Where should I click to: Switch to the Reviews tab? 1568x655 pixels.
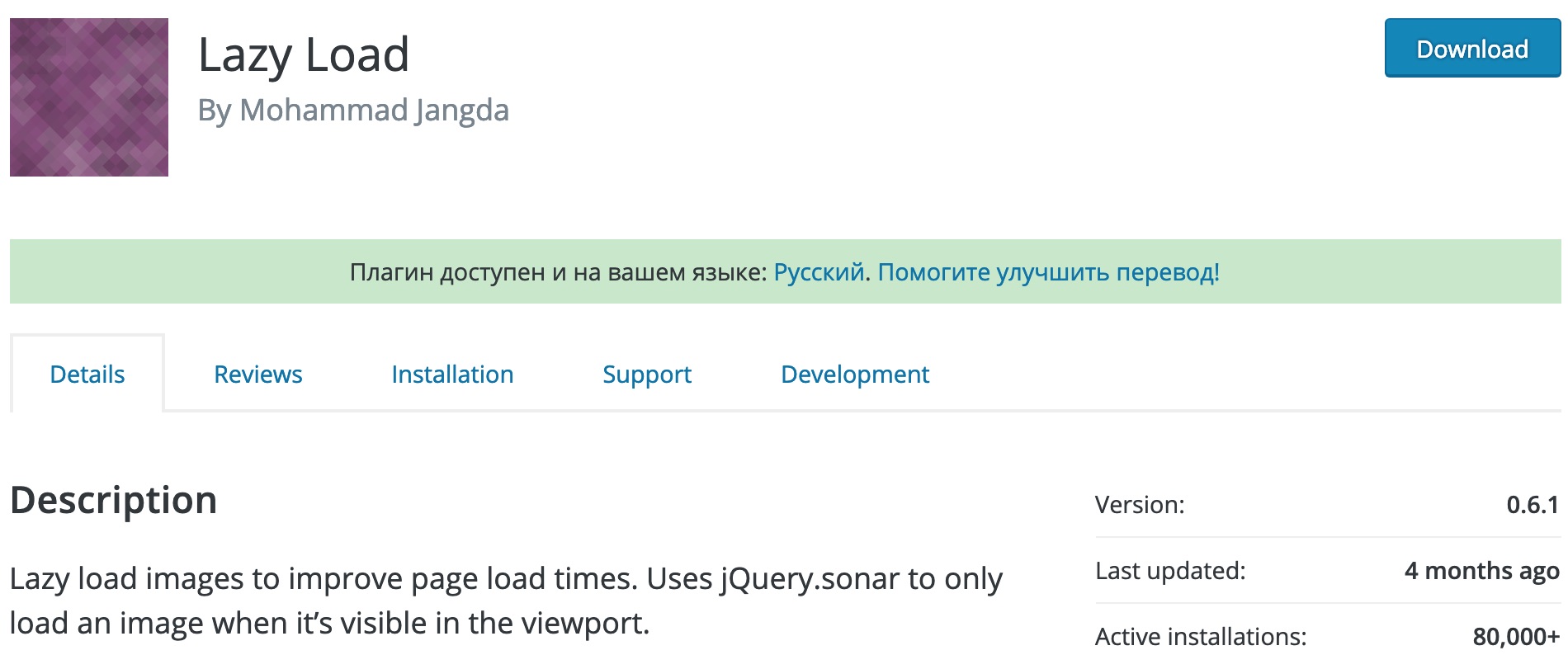tap(258, 375)
